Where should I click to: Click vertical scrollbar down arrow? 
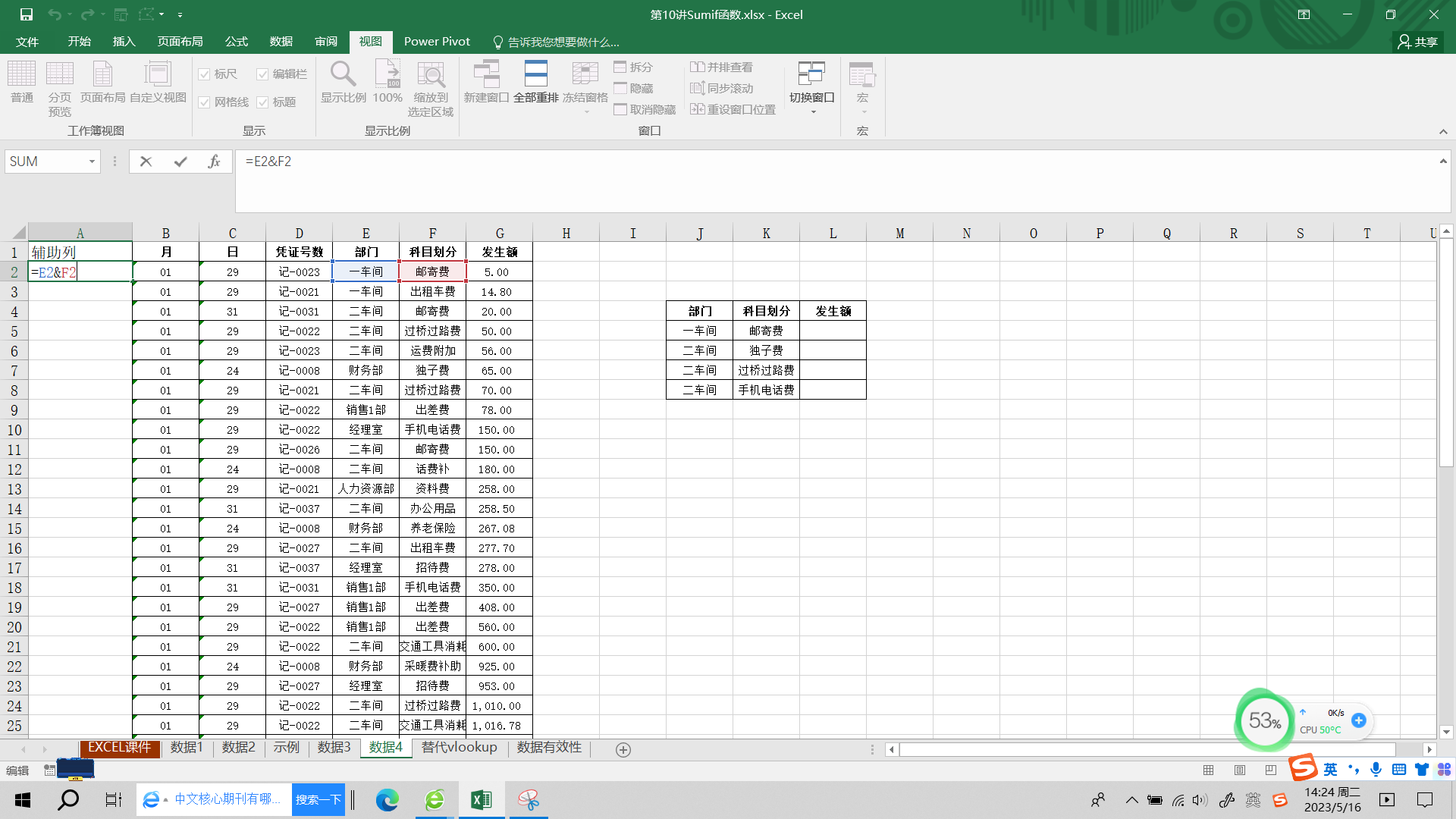coord(1446,732)
